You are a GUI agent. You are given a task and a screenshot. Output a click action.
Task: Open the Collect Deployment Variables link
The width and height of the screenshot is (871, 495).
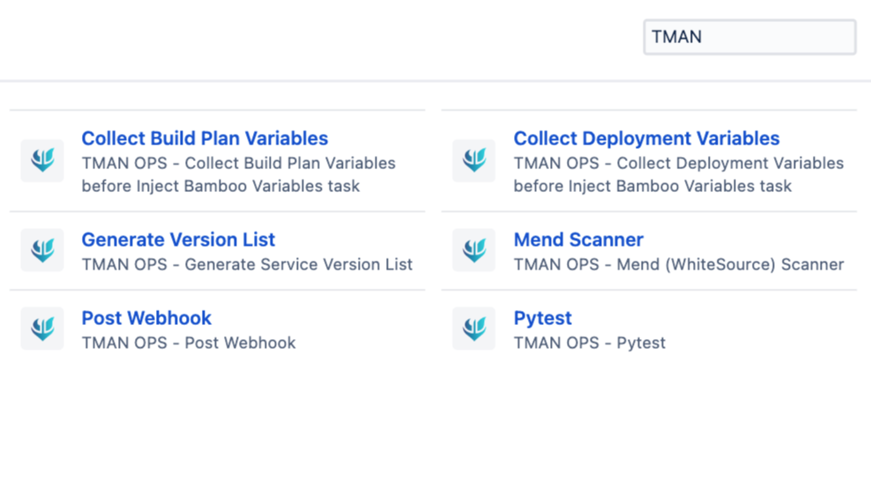pos(646,139)
